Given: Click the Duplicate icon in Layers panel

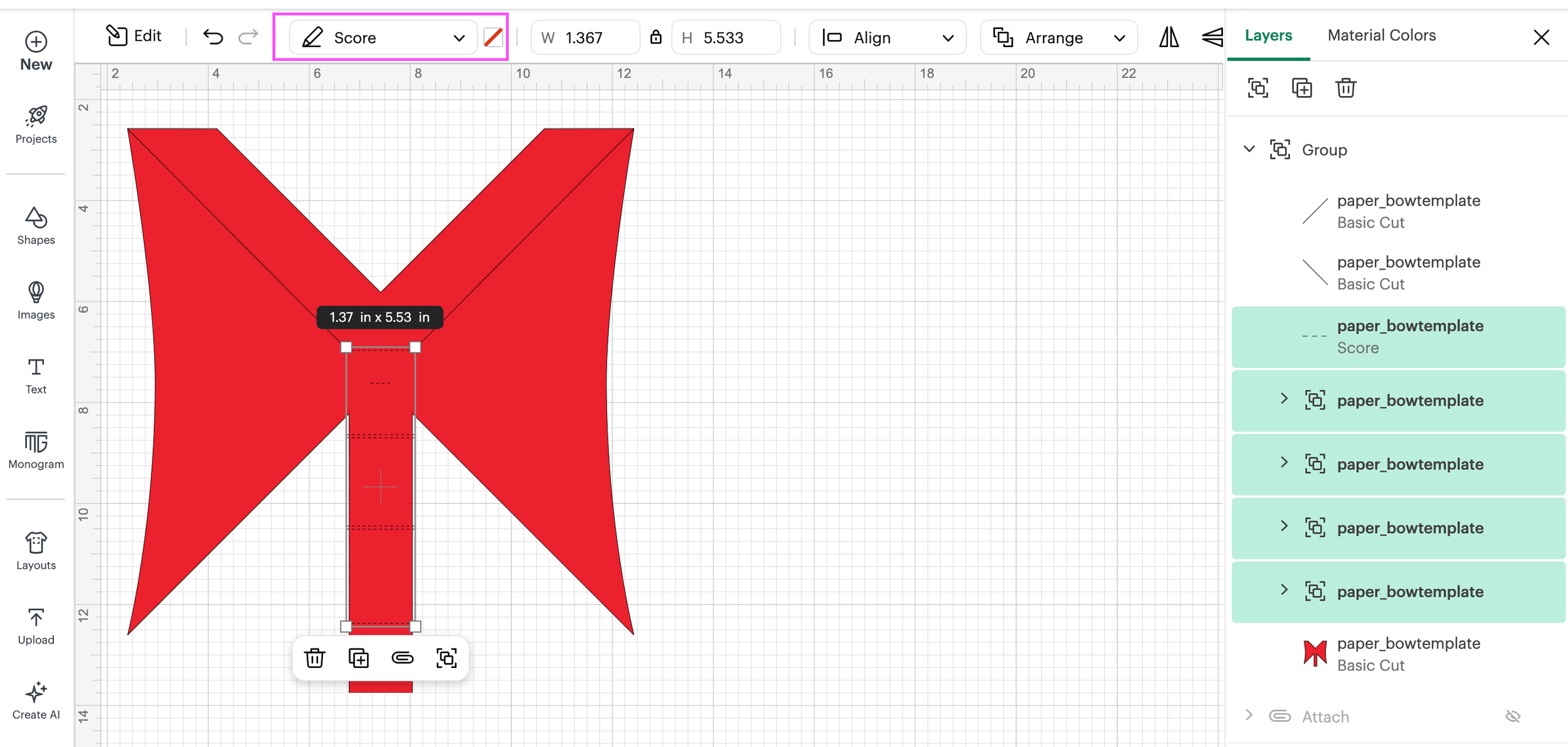Looking at the screenshot, I should pyautogui.click(x=1301, y=88).
